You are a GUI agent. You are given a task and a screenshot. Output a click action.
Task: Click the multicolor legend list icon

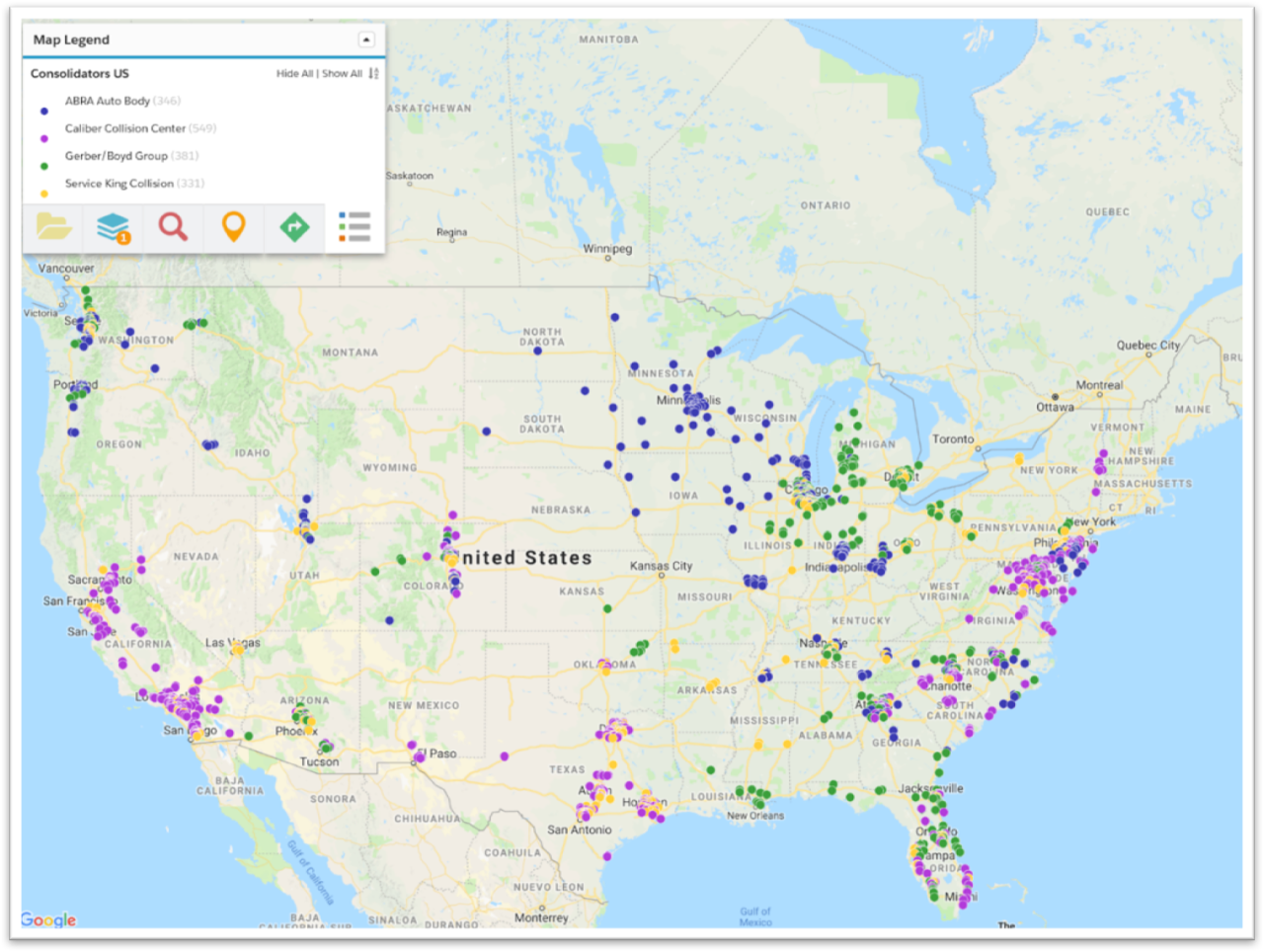click(353, 227)
